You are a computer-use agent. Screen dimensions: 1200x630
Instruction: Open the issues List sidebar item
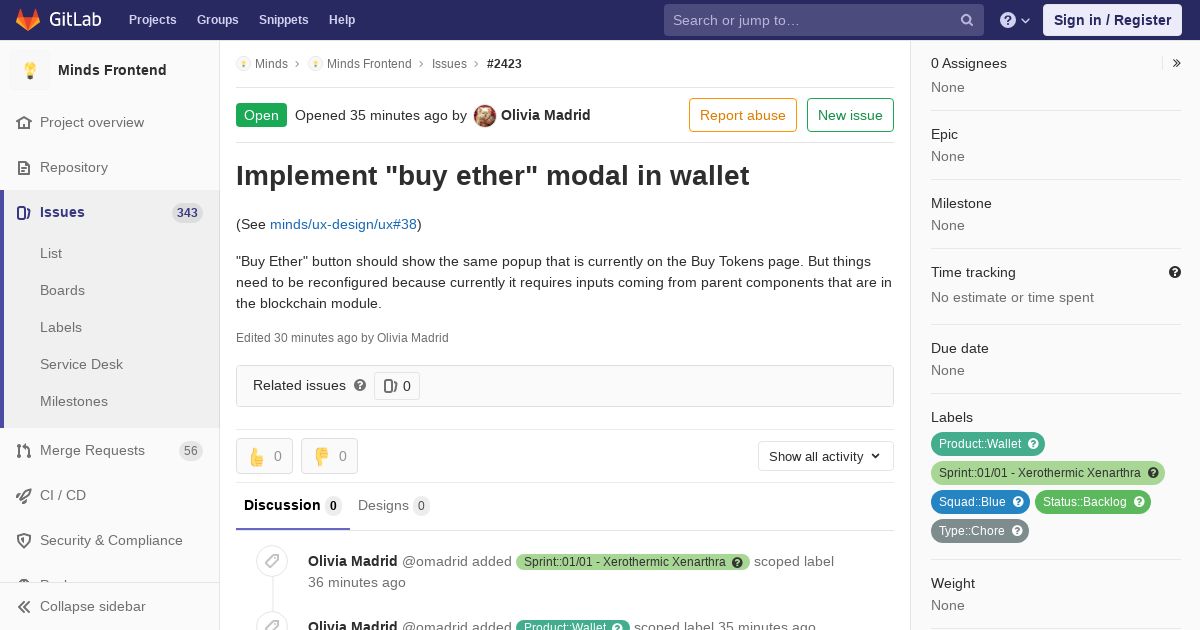[51, 253]
